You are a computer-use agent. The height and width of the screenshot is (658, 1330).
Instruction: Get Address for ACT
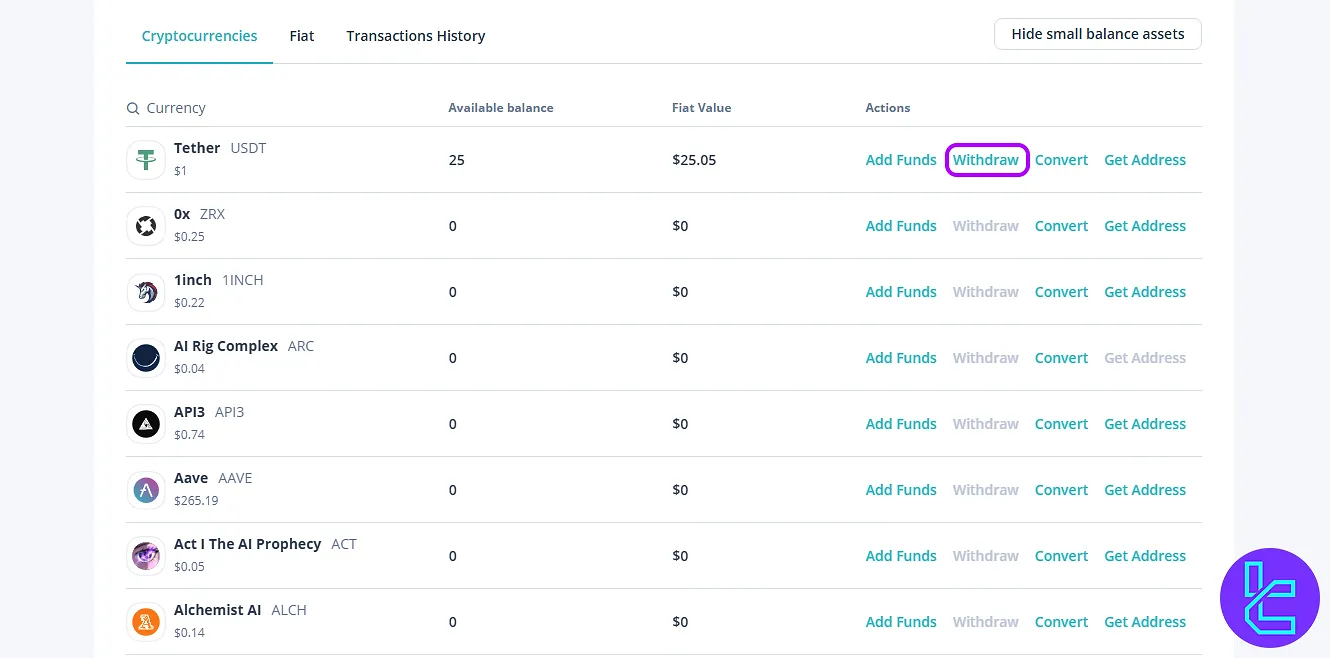(1145, 556)
